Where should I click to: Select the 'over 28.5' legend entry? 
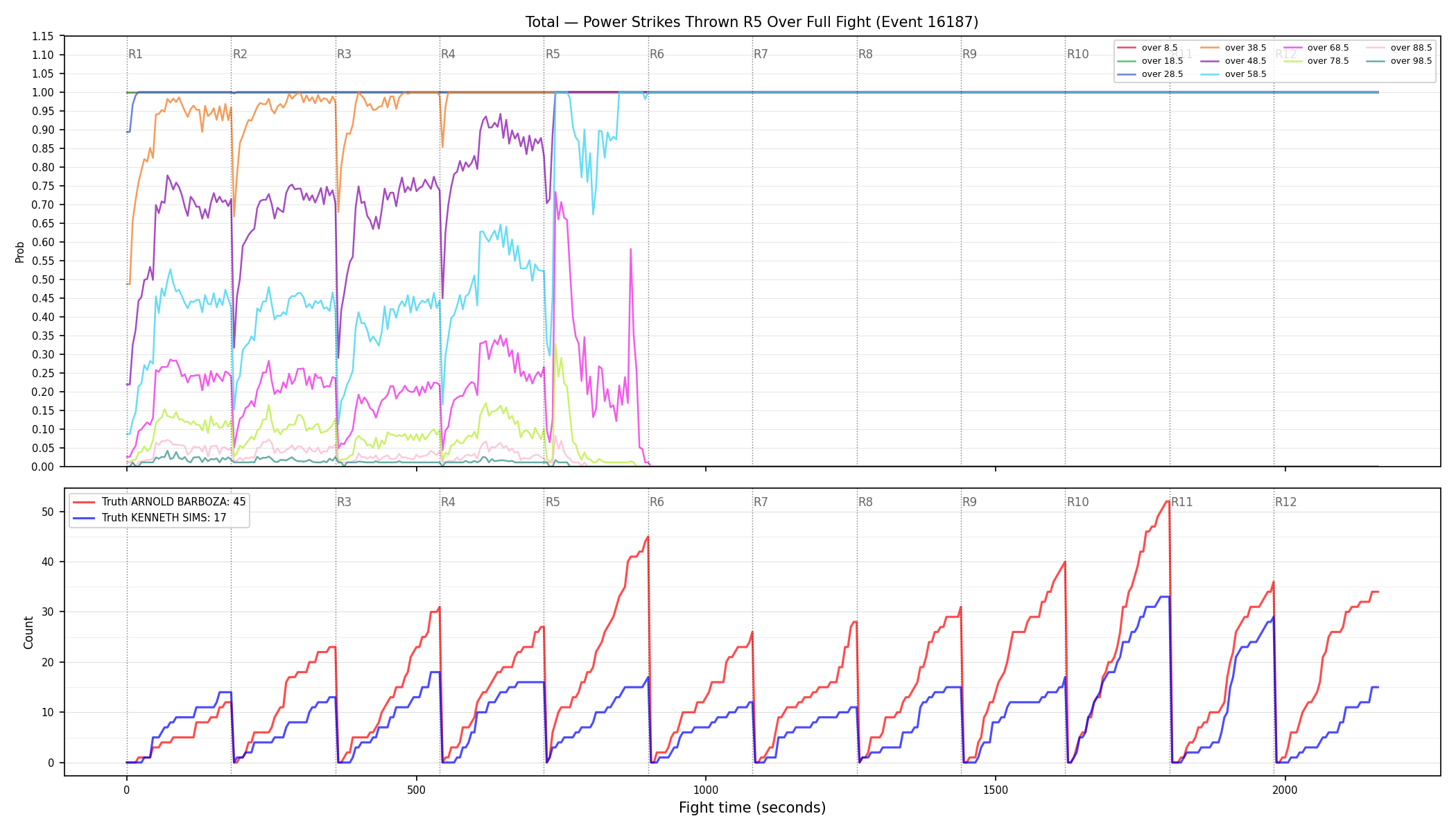1150,74
